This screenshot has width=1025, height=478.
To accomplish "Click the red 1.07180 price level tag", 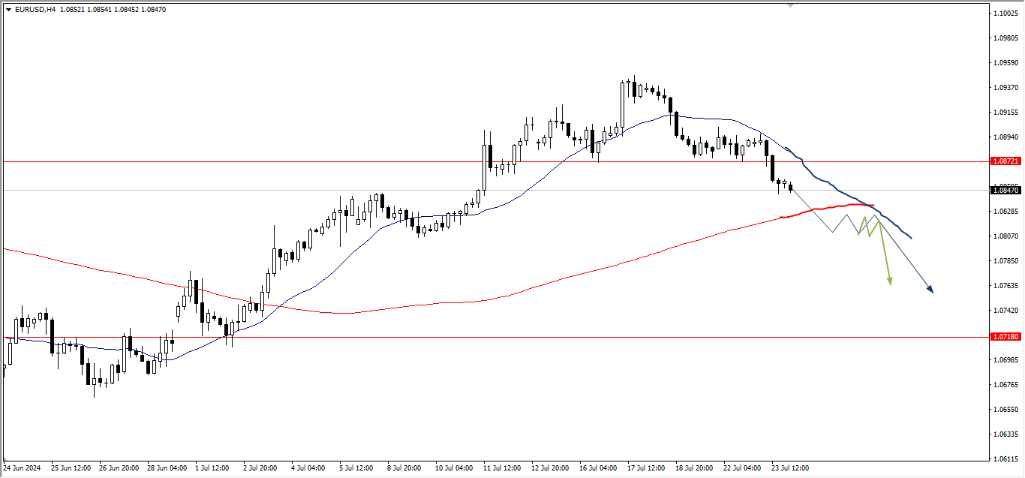I will tap(1005, 338).
